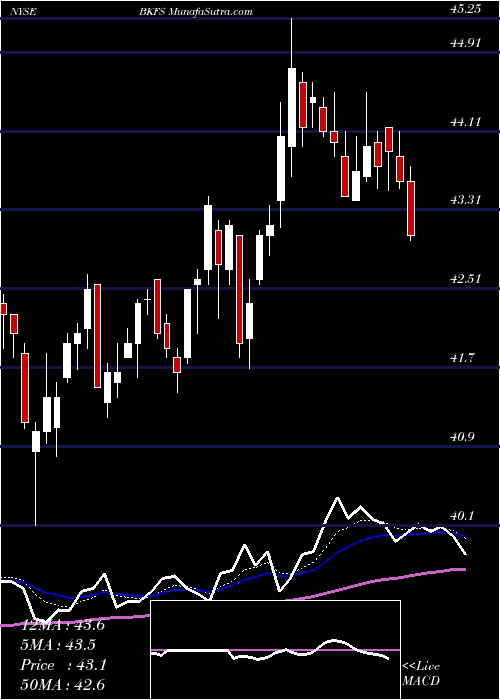Click the 50MA : 42.6 readout

(63, 684)
